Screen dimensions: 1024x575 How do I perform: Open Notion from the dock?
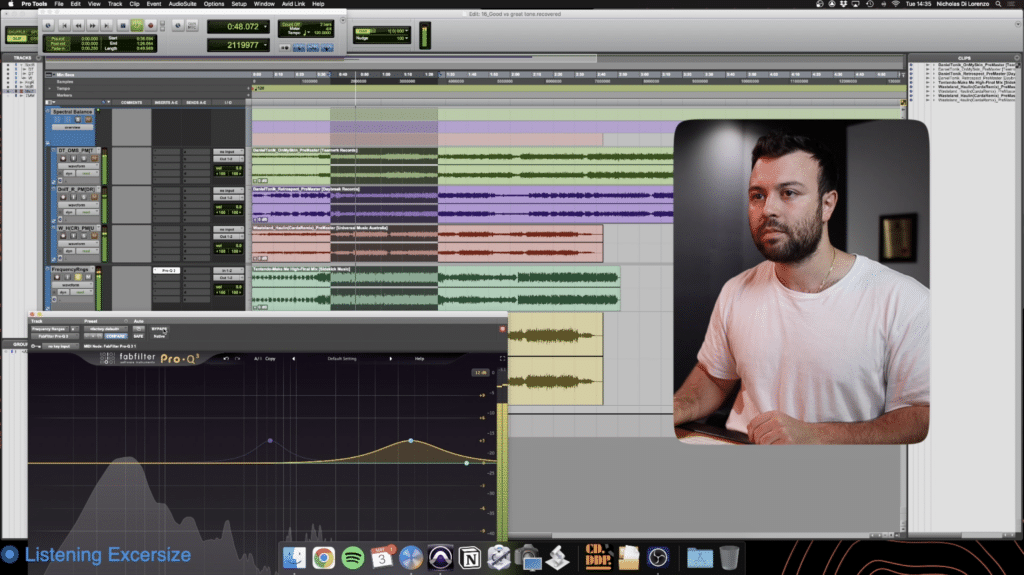tap(470, 558)
